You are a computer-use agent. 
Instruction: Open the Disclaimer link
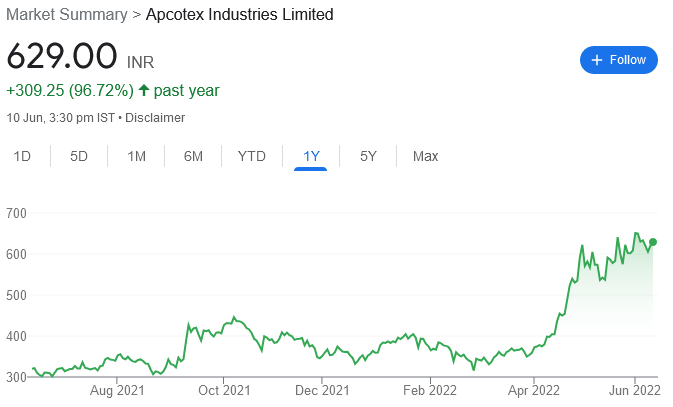pyautogui.click(x=155, y=117)
